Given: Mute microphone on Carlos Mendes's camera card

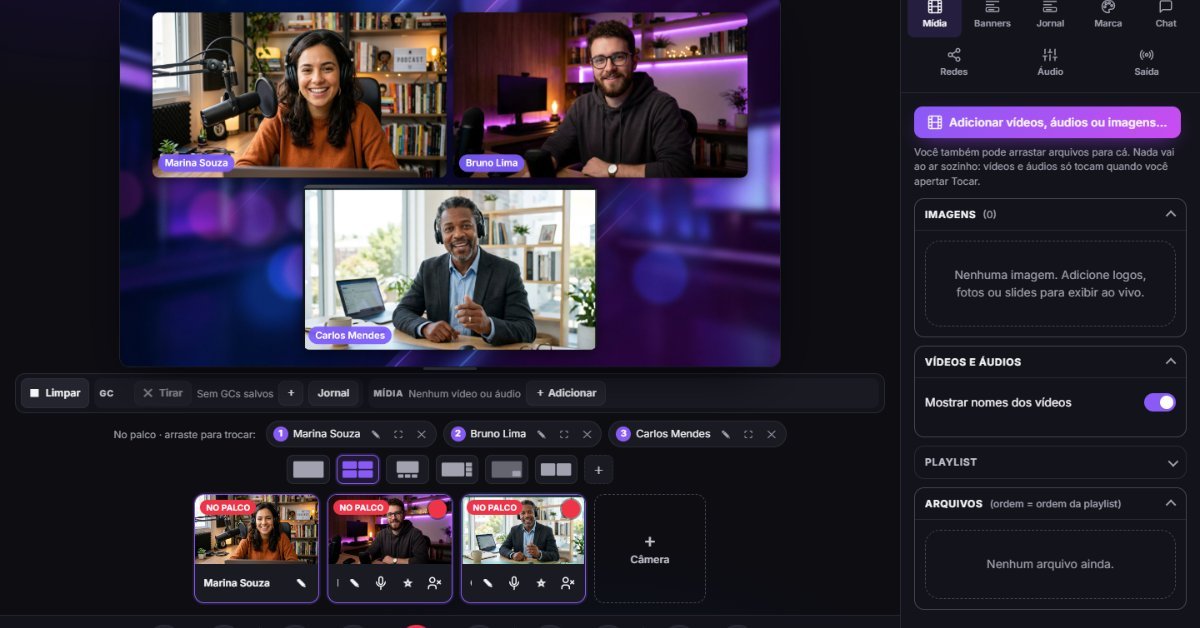Looking at the screenshot, I should [x=514, y=583].
